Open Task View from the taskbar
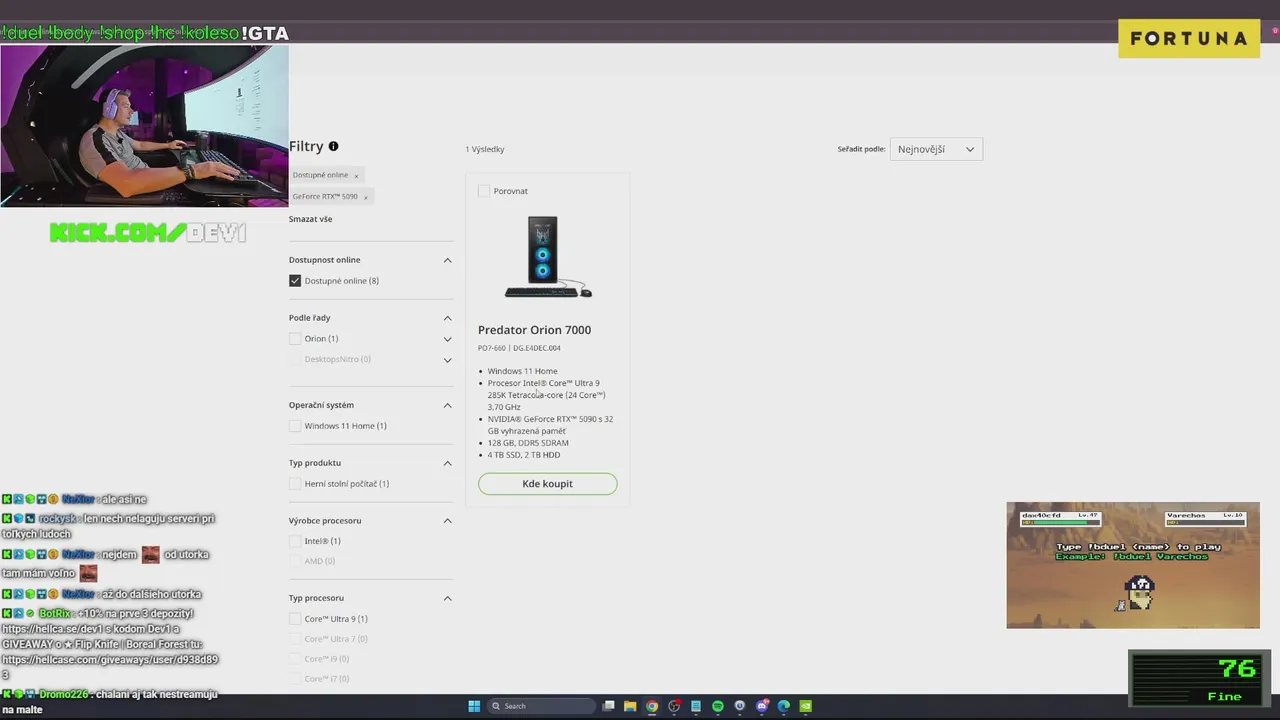The image size is (1280, 720). (608, 706)
